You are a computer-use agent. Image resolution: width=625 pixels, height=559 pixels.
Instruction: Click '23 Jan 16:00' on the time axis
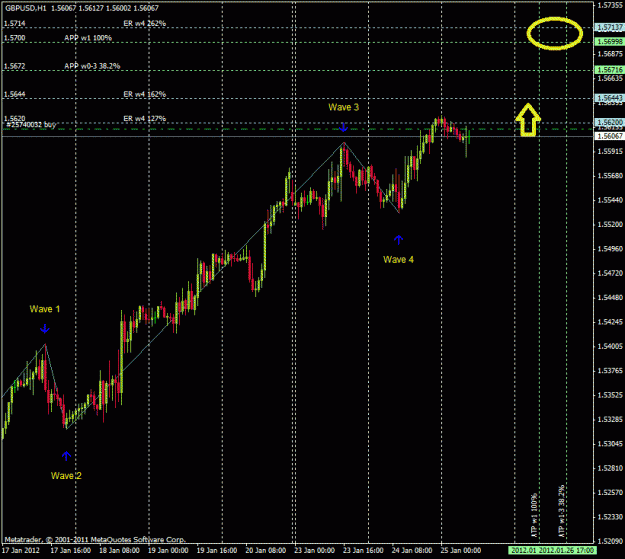coord(363,550)
